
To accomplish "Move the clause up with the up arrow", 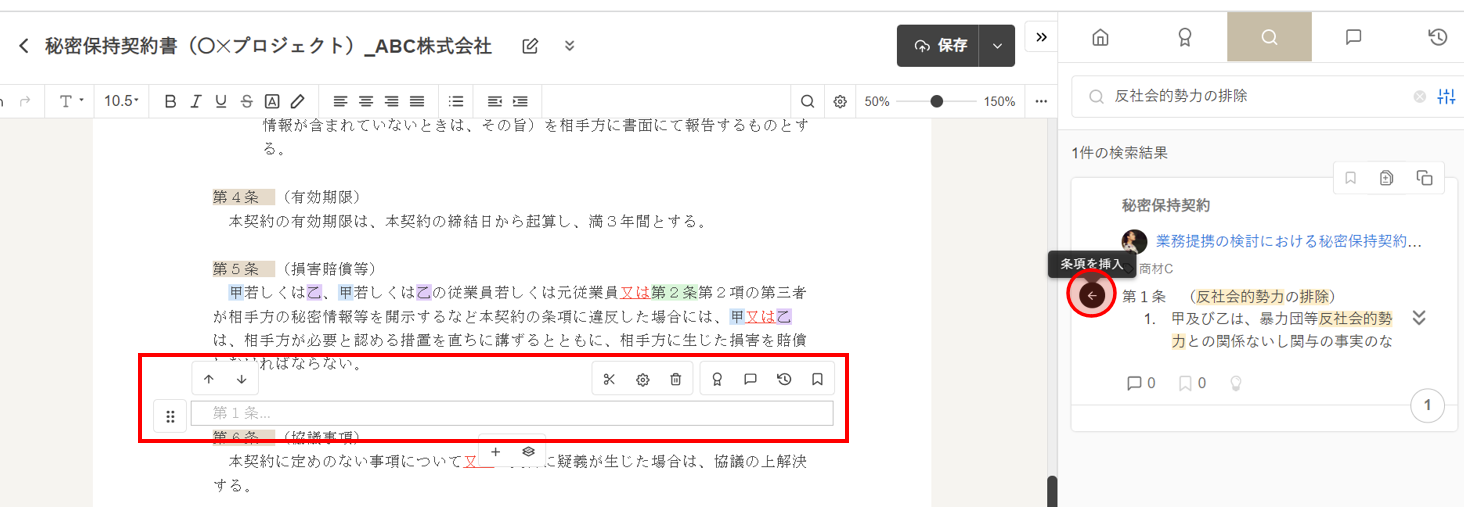I will [x=209, y=379].
